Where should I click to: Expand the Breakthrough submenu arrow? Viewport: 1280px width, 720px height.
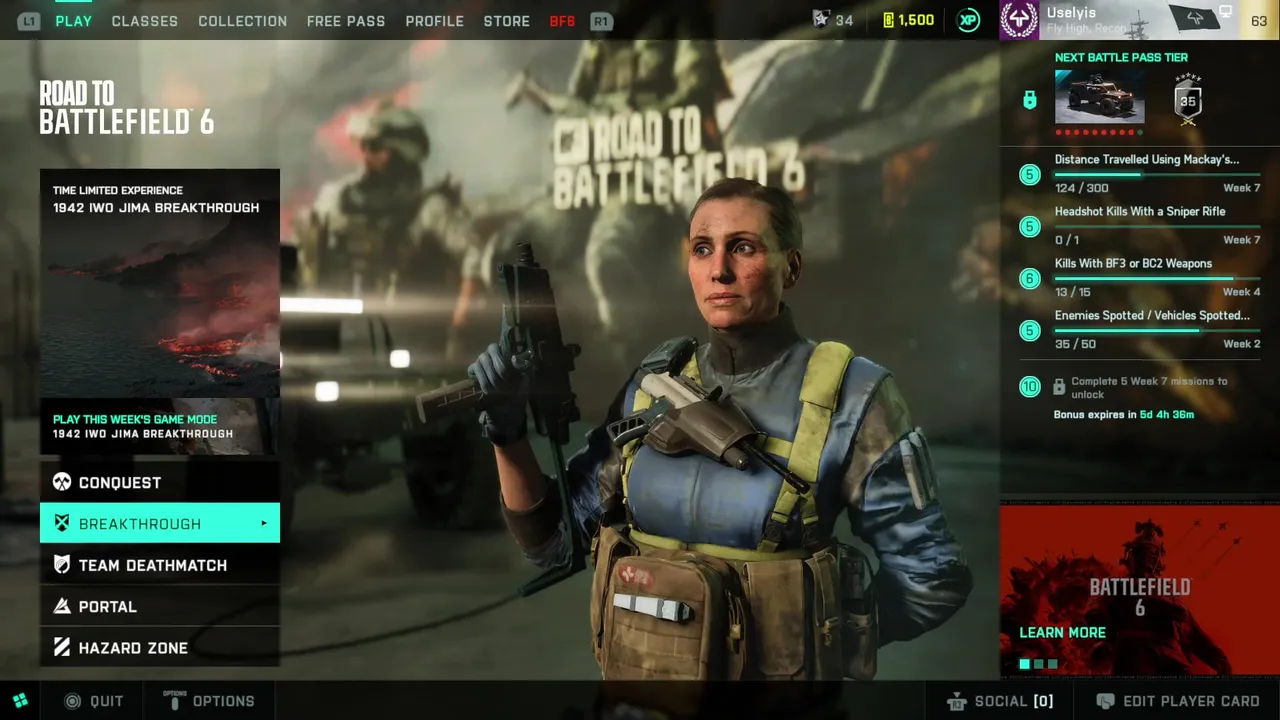coord(264,524)
